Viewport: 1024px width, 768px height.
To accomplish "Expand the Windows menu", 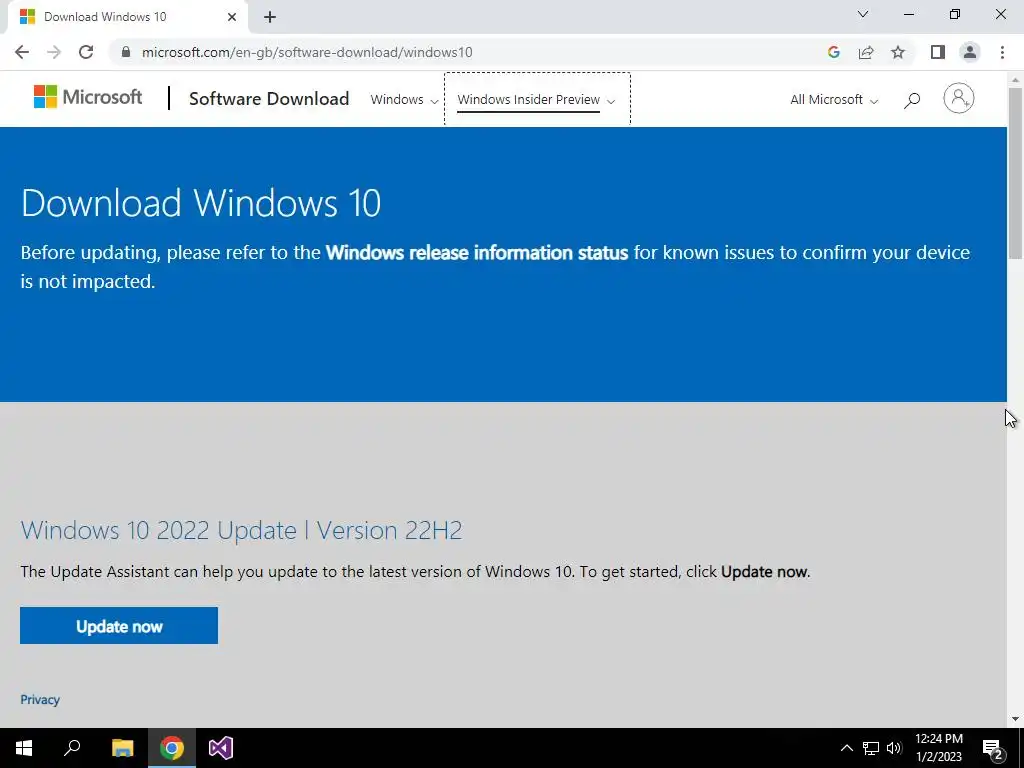I will click(404, 99).
